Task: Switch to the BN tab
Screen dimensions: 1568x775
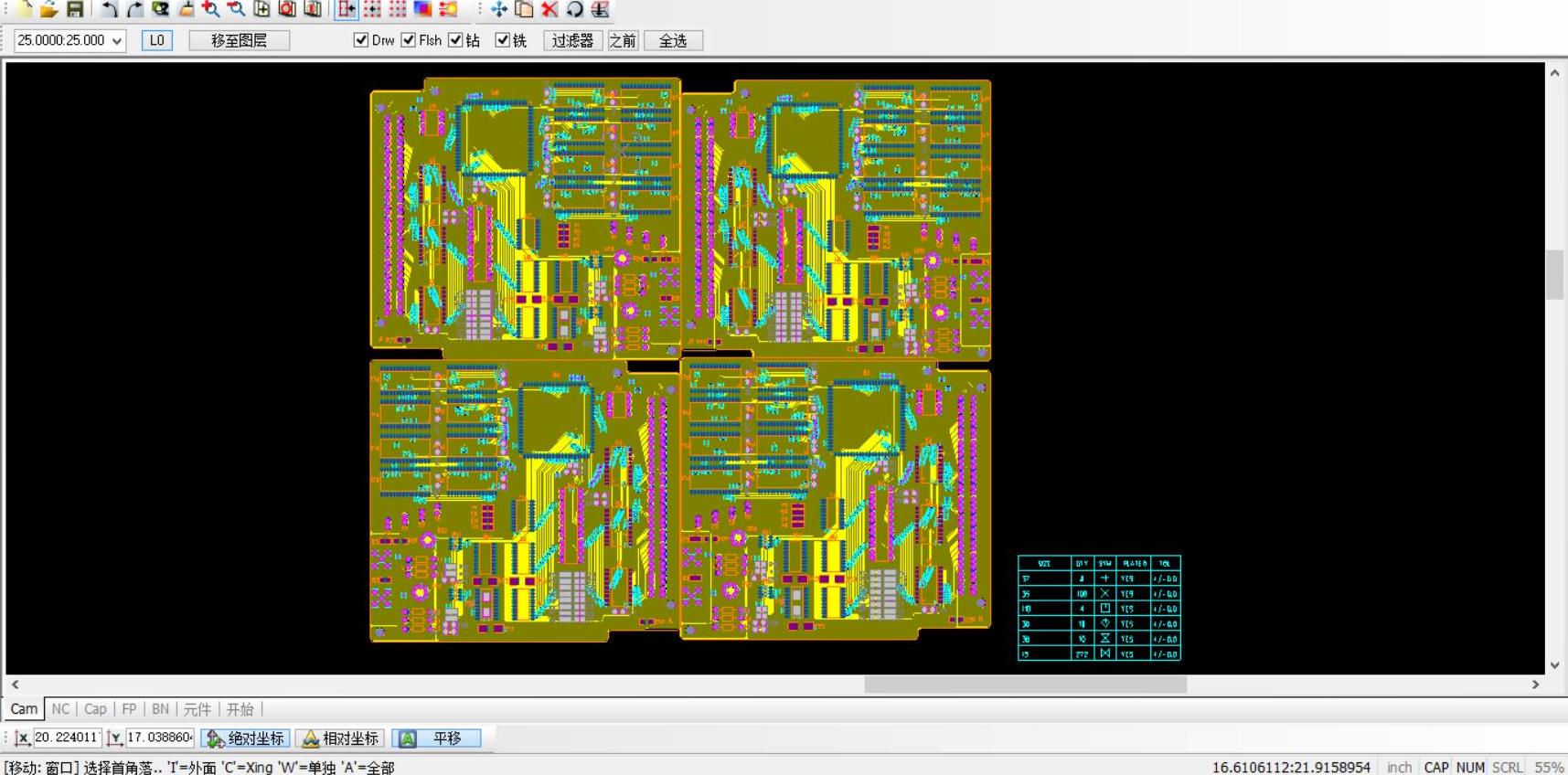Action: [x=160, y=709]
